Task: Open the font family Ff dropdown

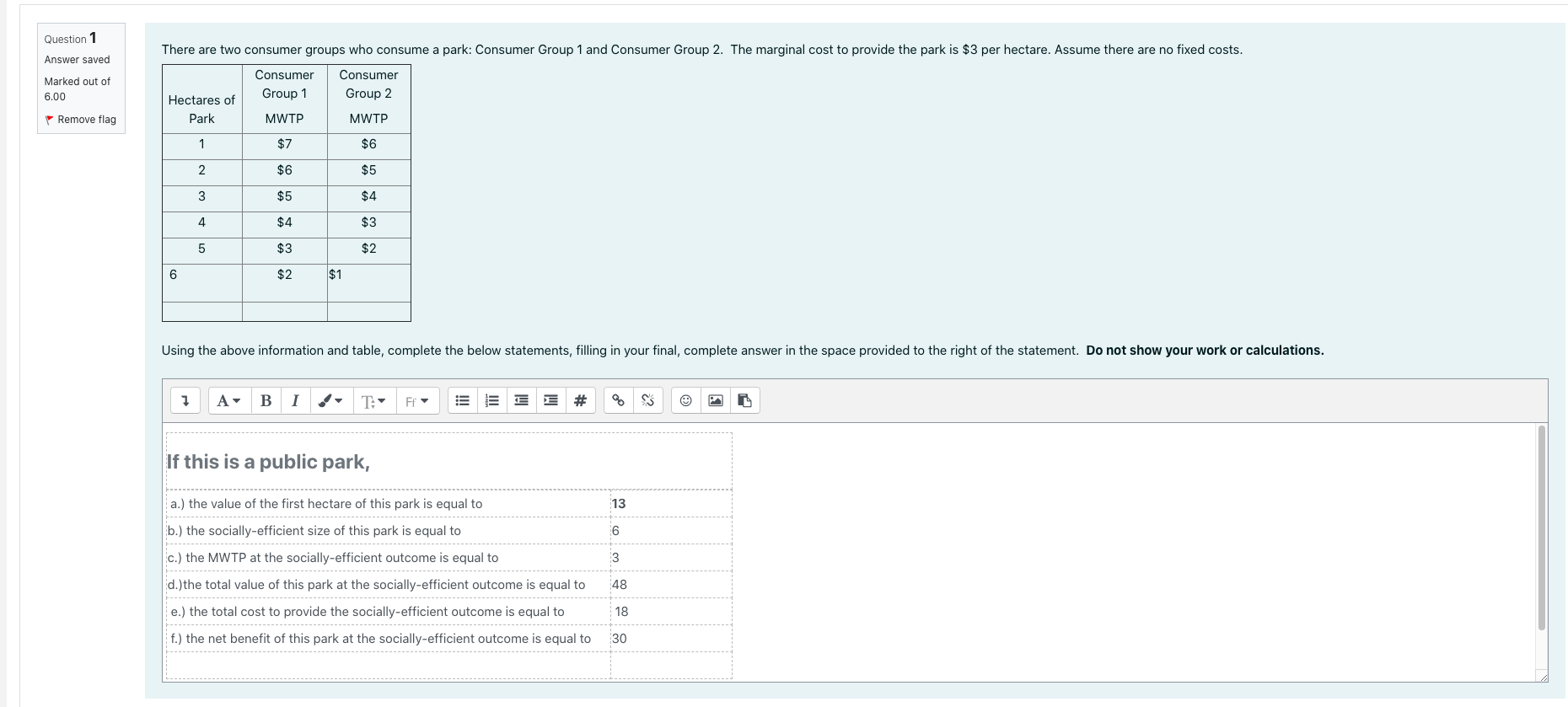Action: coord(417,400)
